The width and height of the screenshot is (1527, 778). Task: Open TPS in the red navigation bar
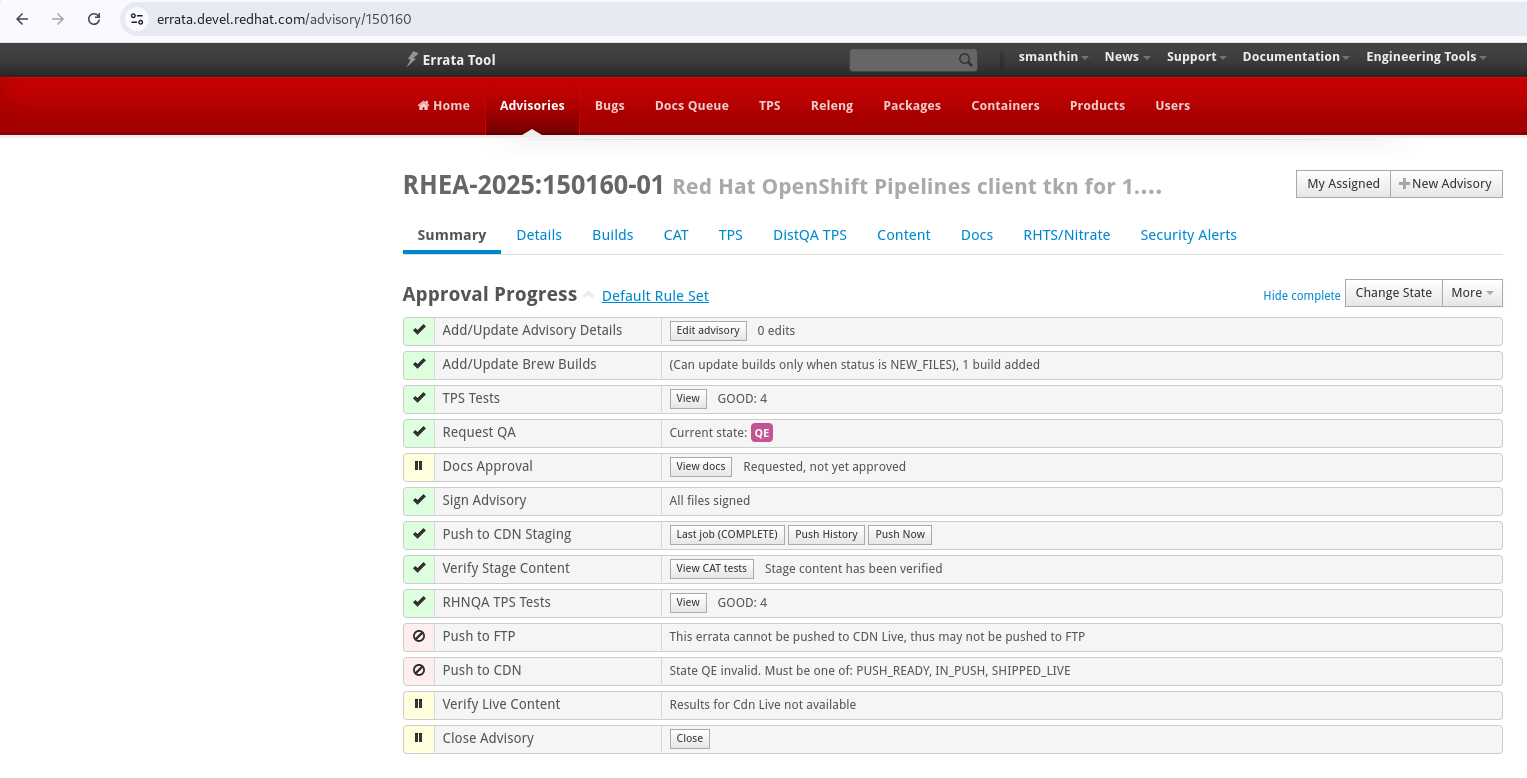coord(770,105)
